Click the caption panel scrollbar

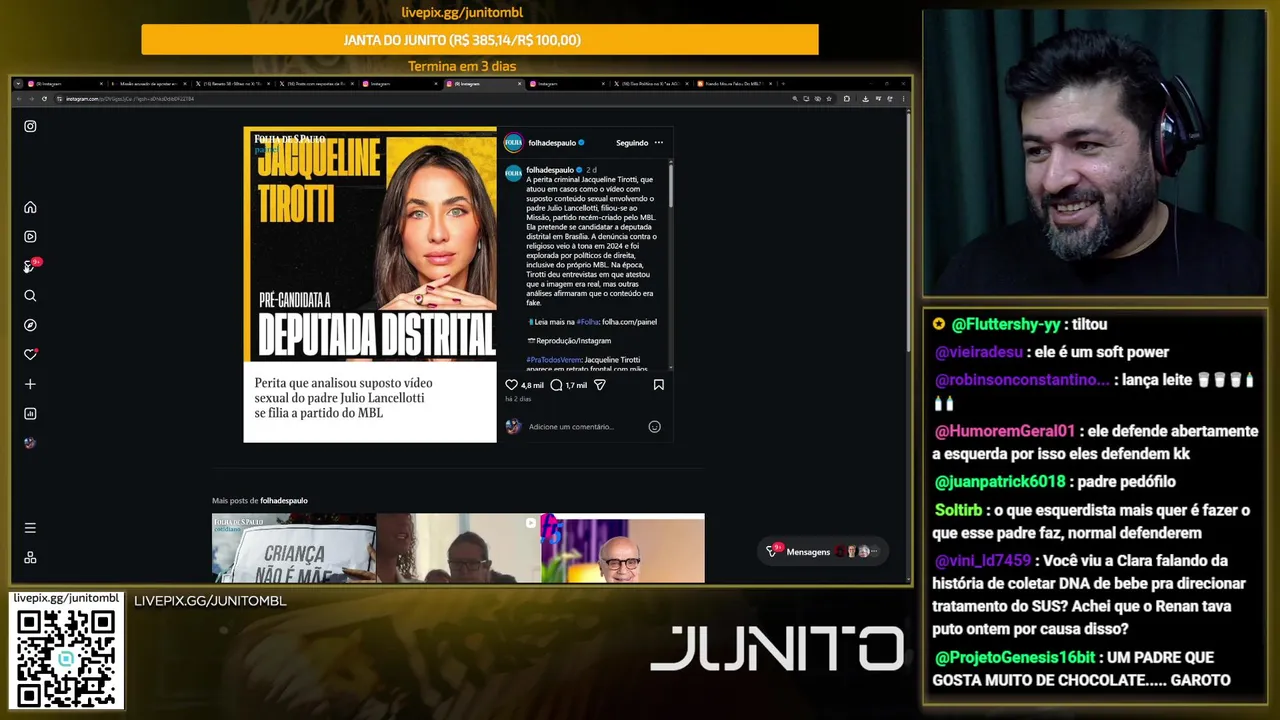pyautogui.click(x=670, y=185)
